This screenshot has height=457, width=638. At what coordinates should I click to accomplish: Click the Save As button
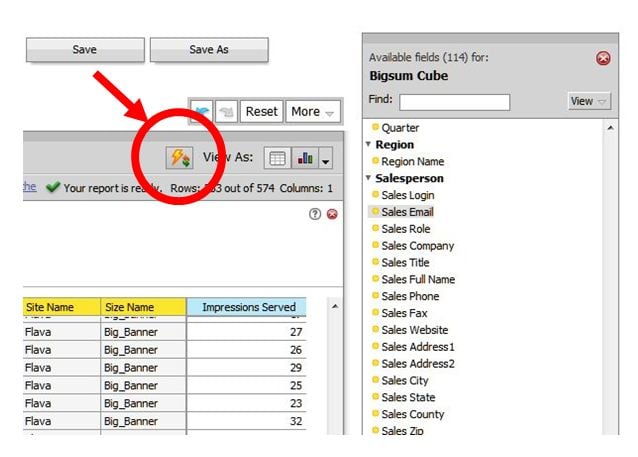[209, 50]
